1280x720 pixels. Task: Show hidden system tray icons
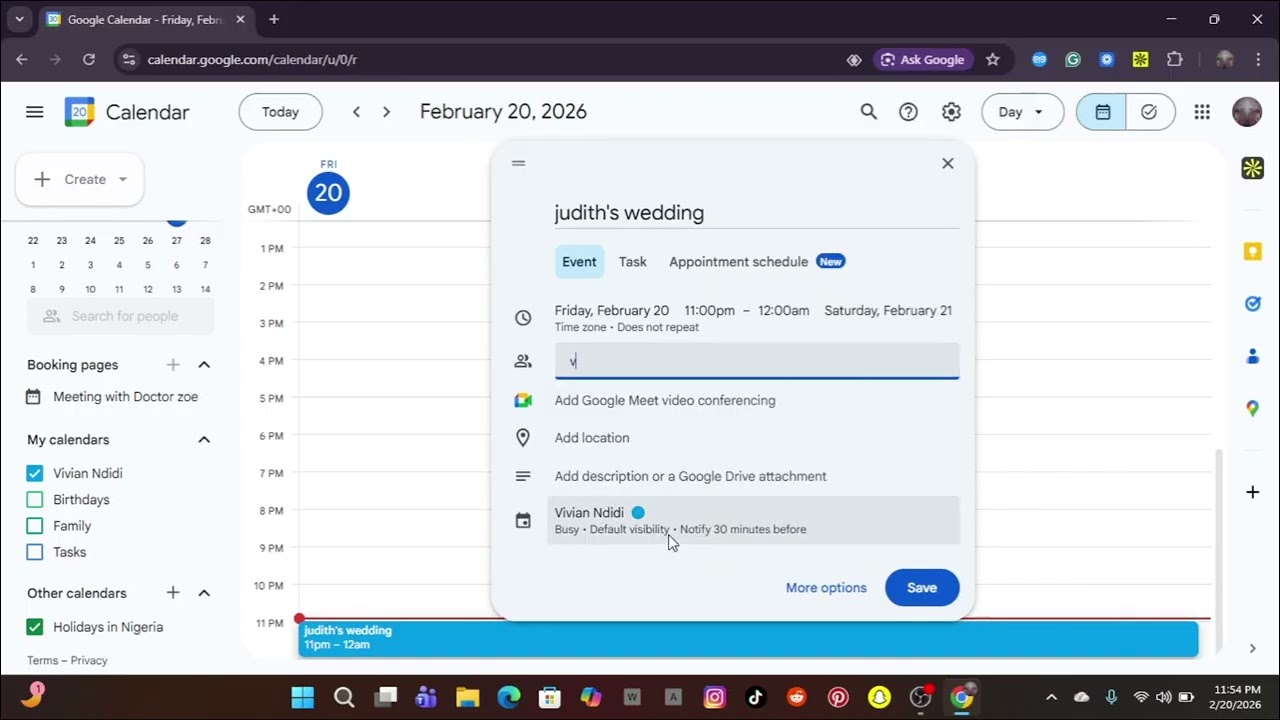point(1051,697)
